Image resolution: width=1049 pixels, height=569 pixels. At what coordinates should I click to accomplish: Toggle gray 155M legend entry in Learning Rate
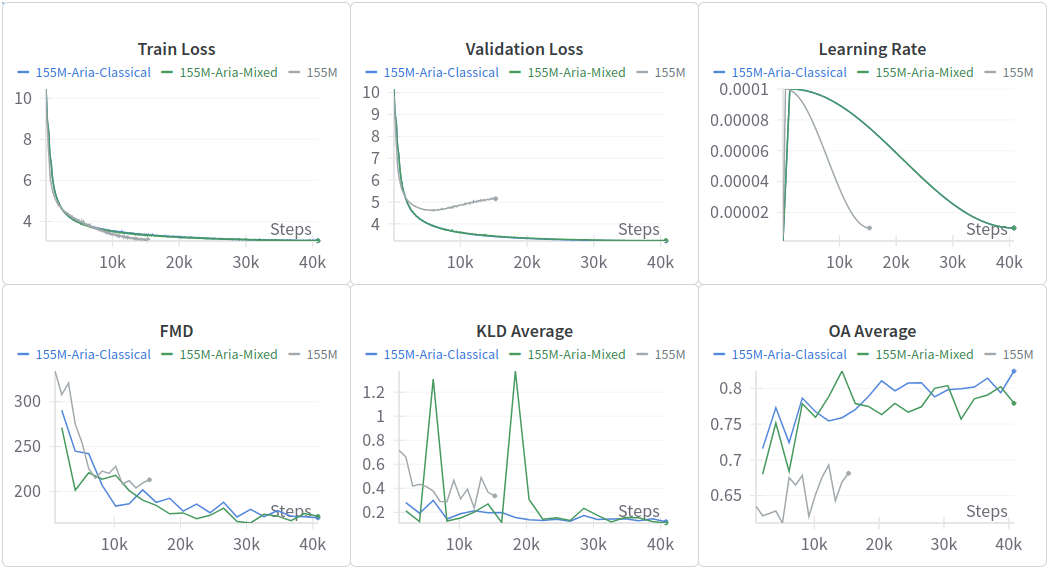(1017, 72)
